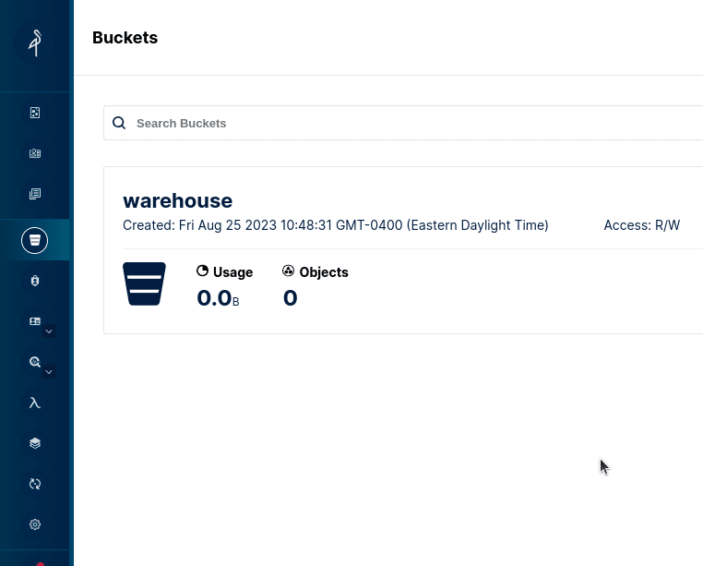703x566 pixels.
Task: Open the Settings gear icon in sidebar
Action: (x=35, y=524)
